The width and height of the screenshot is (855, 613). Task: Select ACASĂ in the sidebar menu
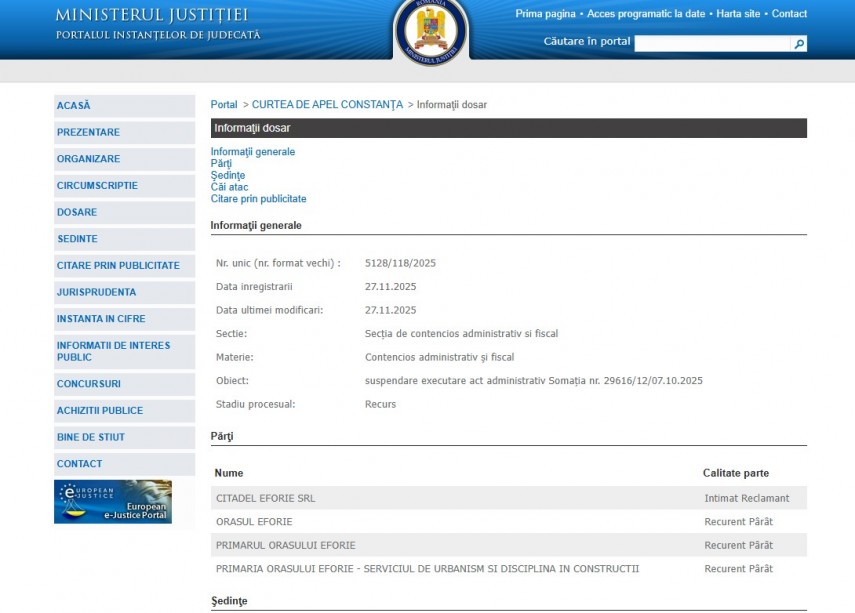74,106
